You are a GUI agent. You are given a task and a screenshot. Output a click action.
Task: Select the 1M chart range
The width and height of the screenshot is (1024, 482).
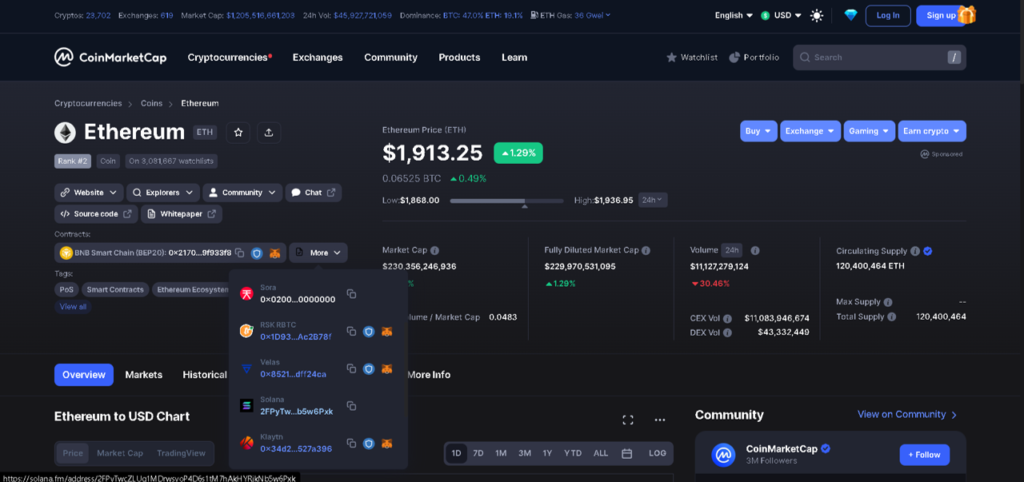[x=501, y=453]
